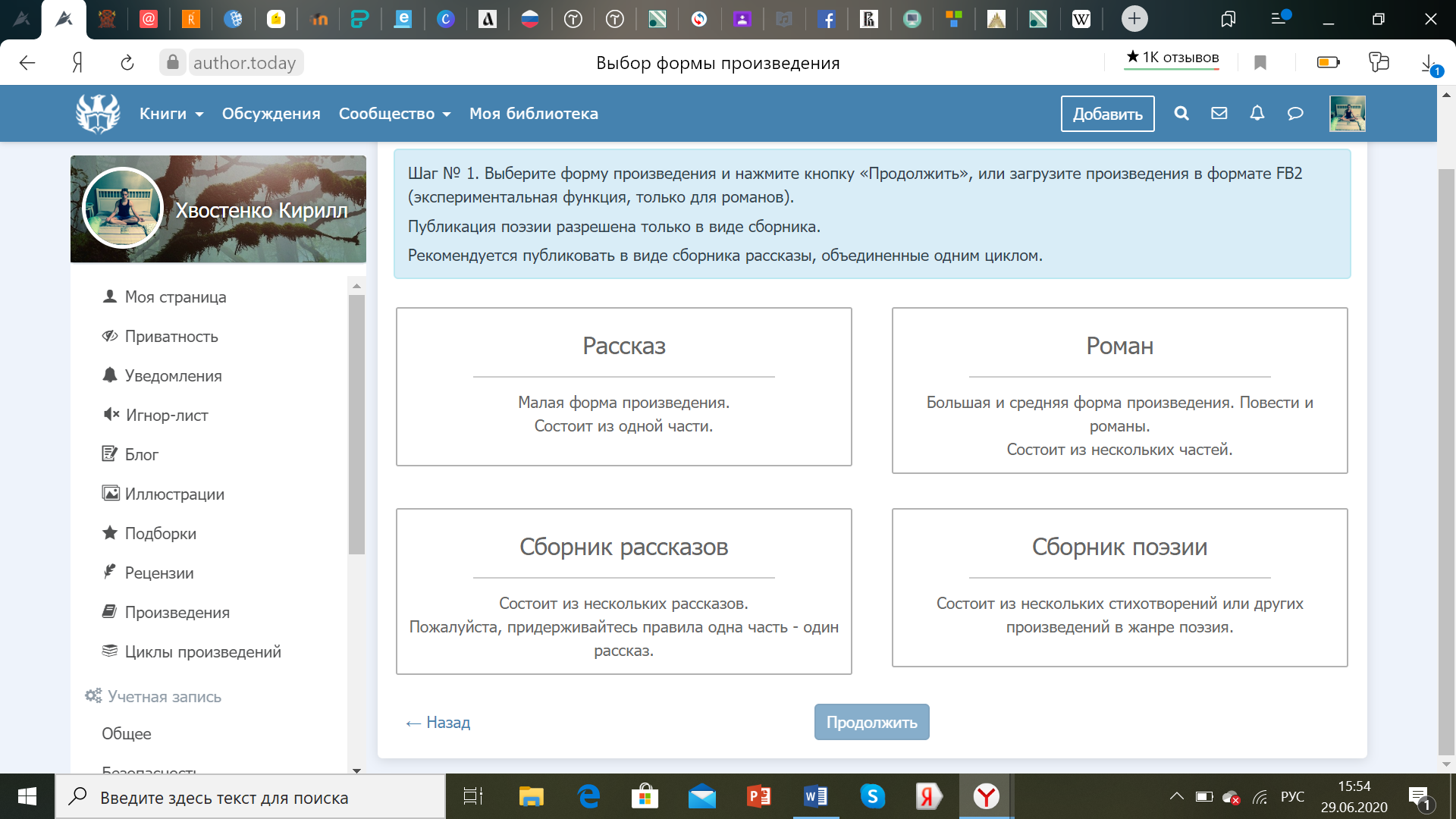Select the Рассказ work form card
Image resolution: width=1456 pixels, height=819 pixels.
click(623, 386)
